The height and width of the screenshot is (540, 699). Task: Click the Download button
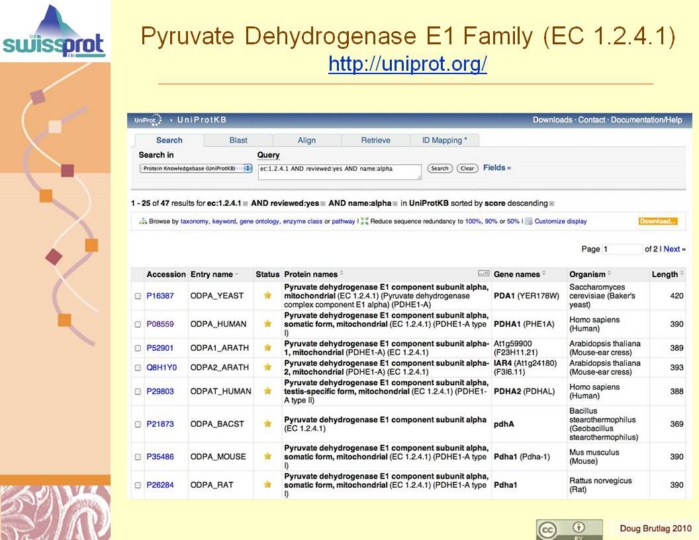658,221
